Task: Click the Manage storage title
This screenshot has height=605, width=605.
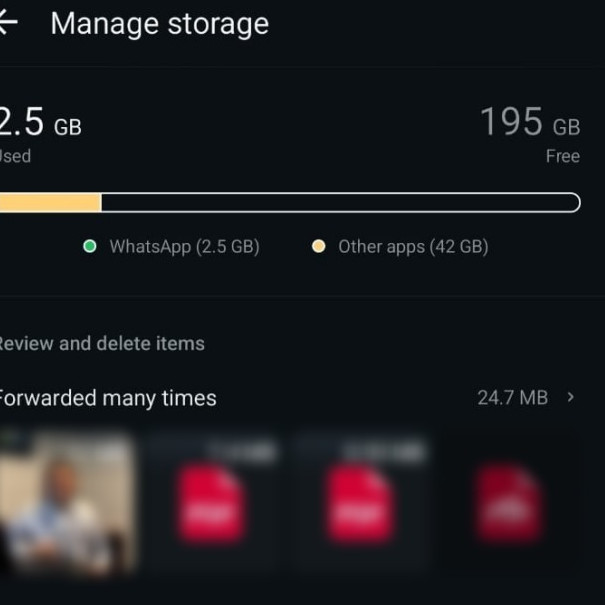Action: click(x=159, y=24)
